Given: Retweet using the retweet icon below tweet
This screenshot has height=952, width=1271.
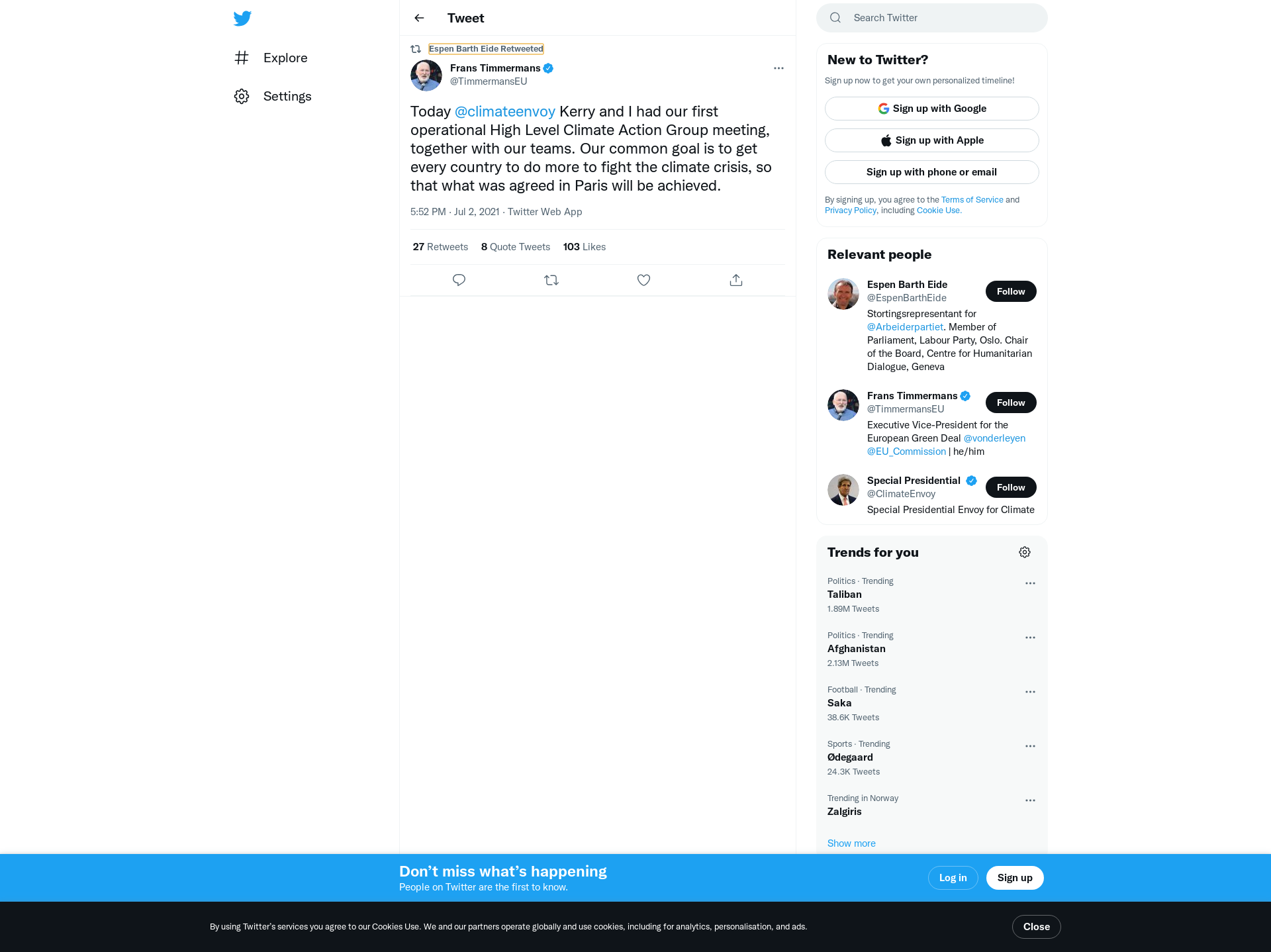Looking at the screenshot, I should (551, 280).
